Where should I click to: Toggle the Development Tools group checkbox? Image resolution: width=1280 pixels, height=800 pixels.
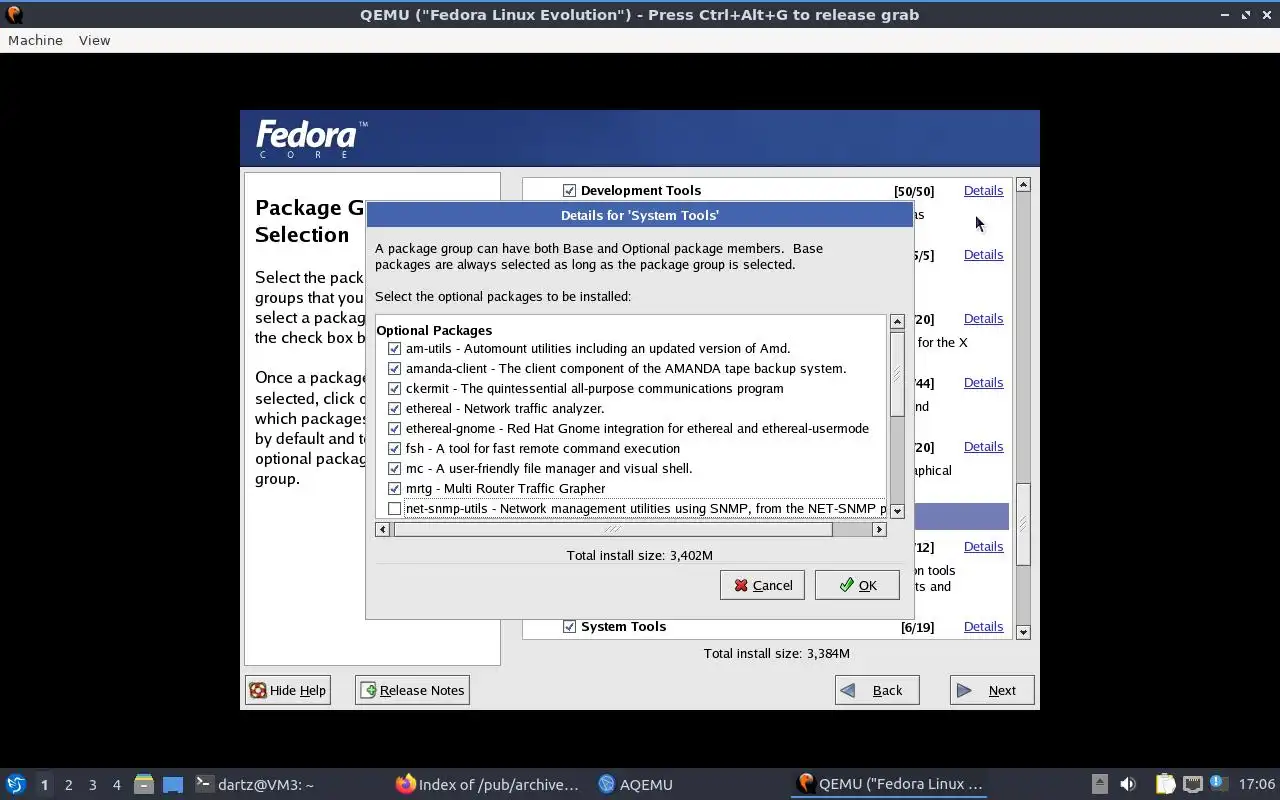click(570, 191)
